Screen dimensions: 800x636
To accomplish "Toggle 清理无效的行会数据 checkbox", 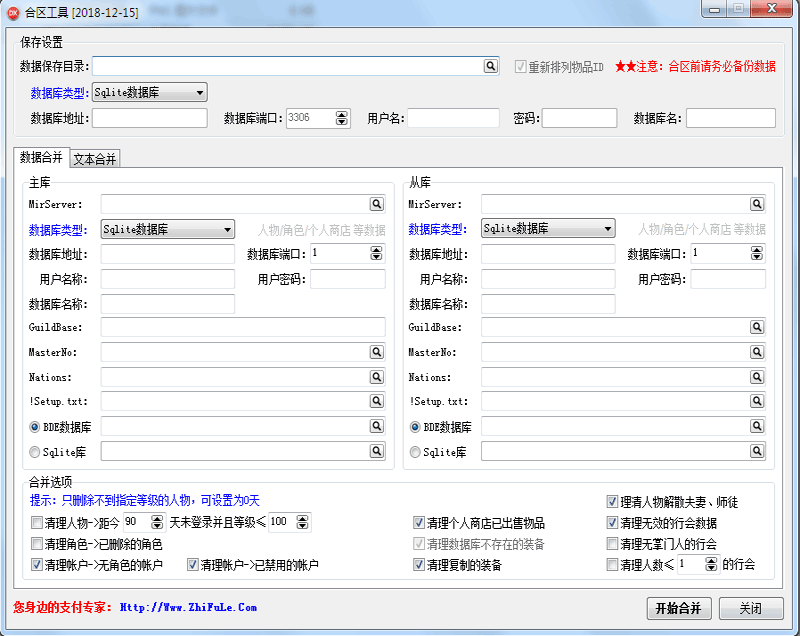I will click(x=612, y=522).
